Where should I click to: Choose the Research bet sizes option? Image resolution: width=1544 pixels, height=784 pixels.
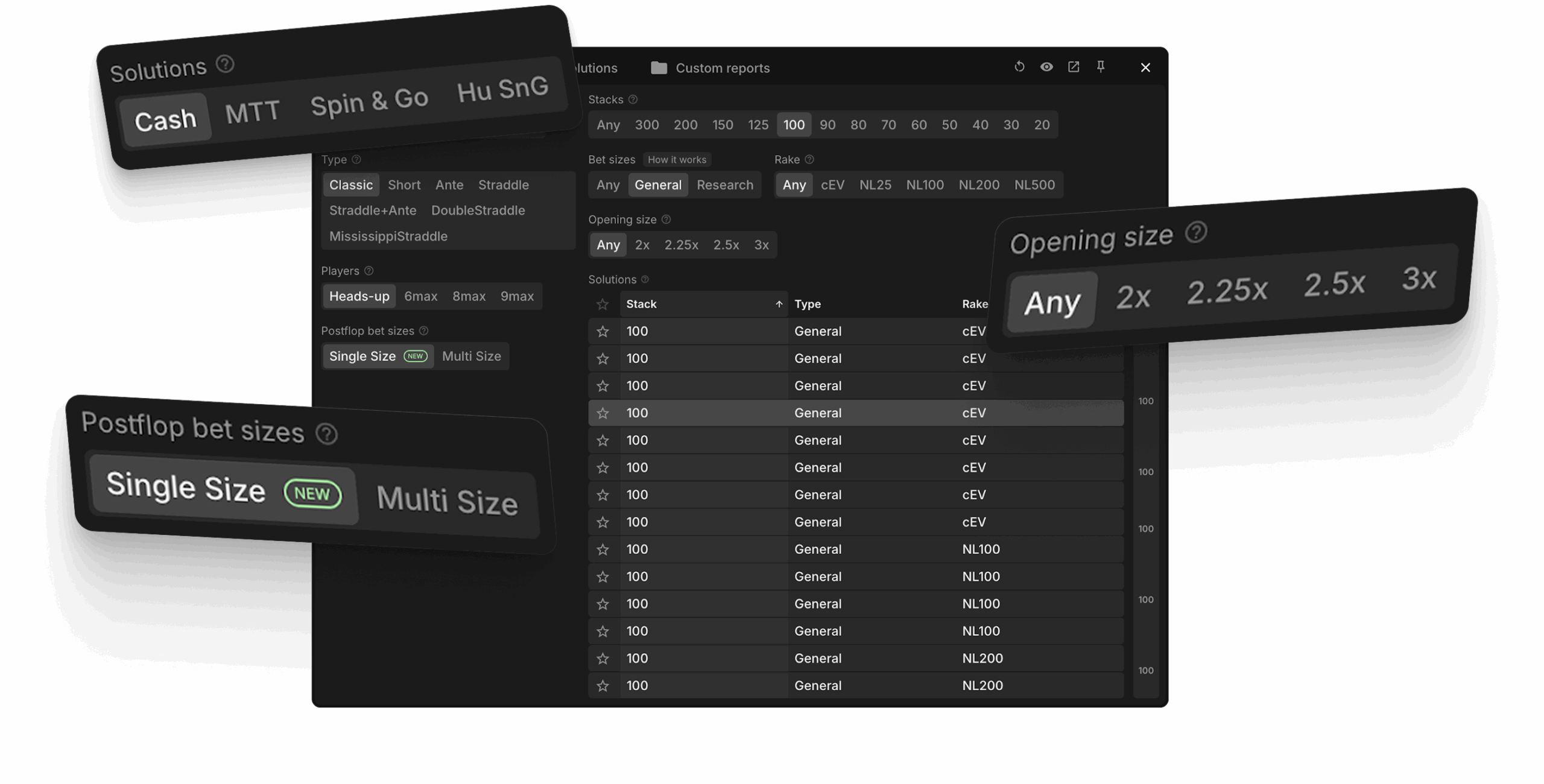(724, 185)
